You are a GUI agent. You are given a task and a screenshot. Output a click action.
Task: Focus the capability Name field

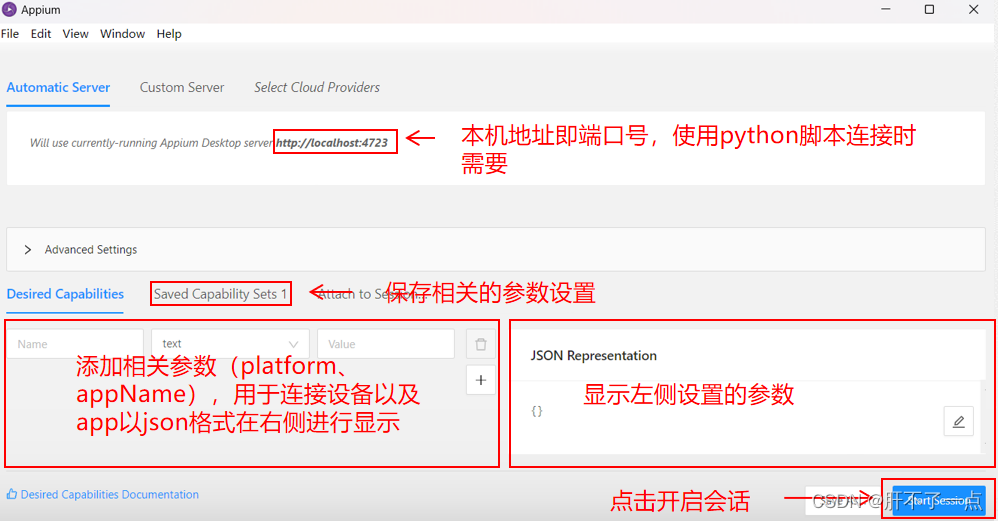[75, 344]
